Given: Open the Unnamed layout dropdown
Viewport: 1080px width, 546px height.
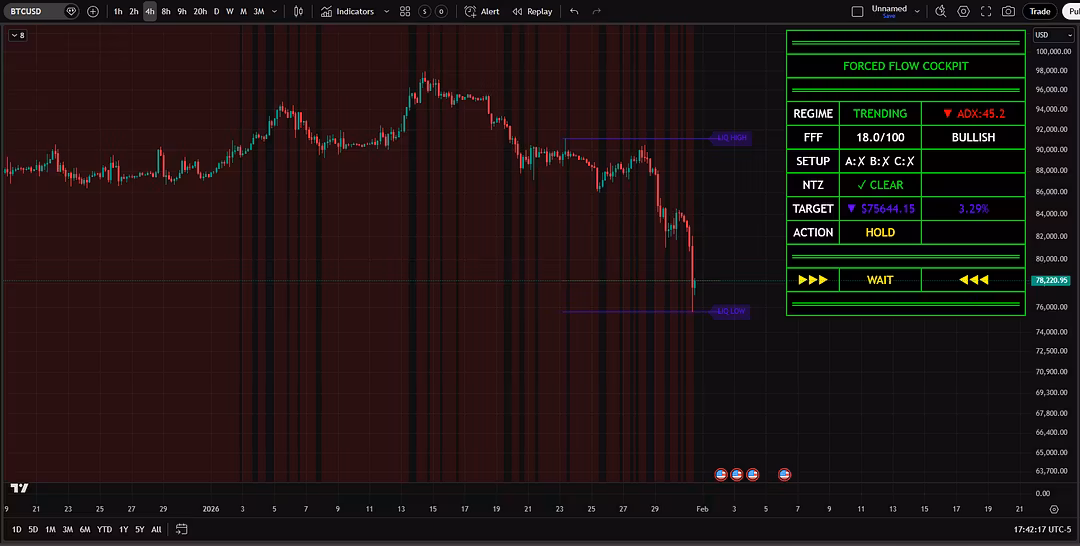Looking at the screenshot, I should (916, 12).
